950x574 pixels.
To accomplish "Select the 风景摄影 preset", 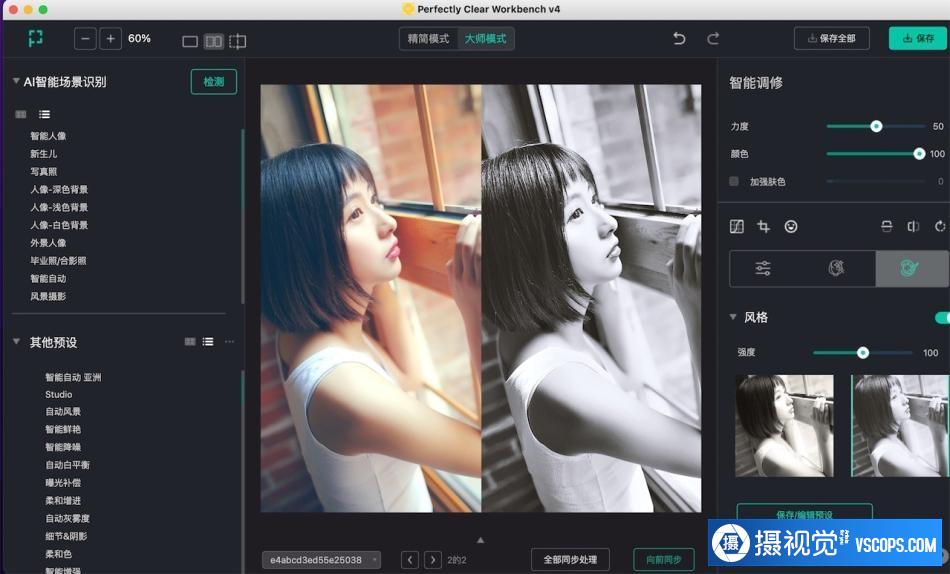I will click(48, 296).
